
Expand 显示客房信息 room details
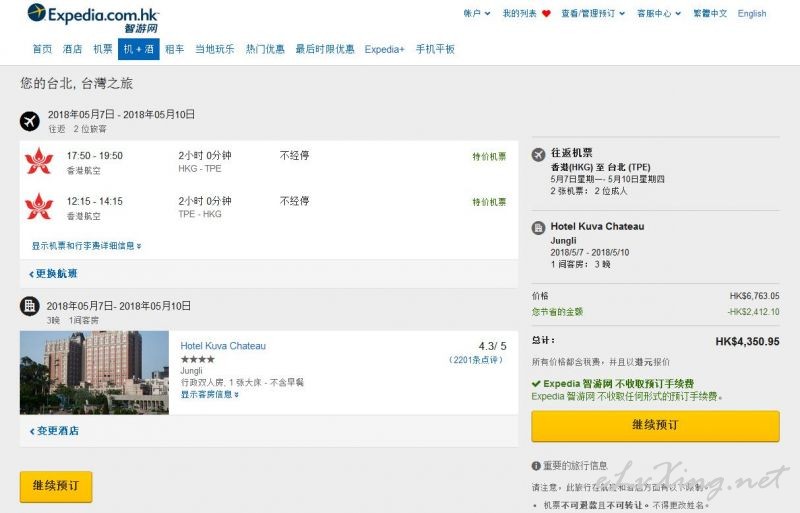tap(210, 395)
